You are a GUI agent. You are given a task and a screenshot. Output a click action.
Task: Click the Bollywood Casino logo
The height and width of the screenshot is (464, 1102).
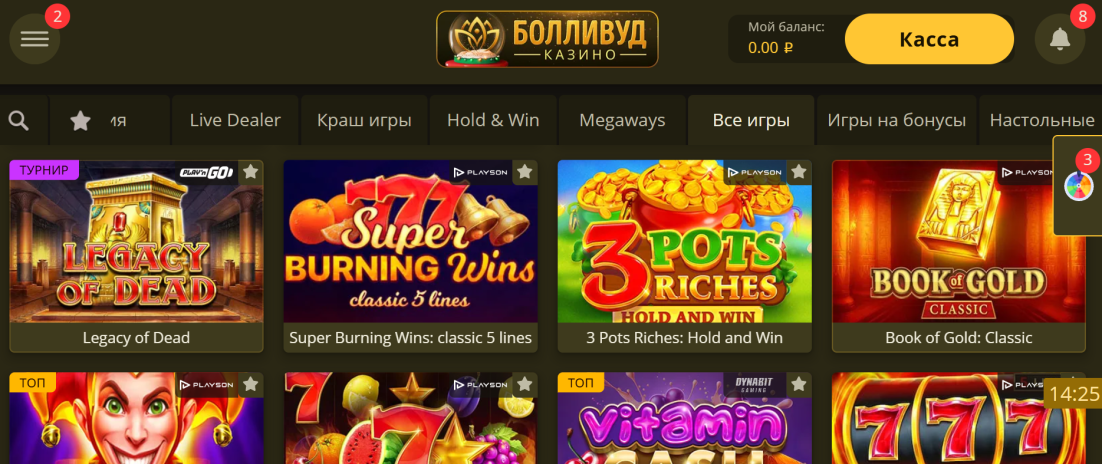547,39
